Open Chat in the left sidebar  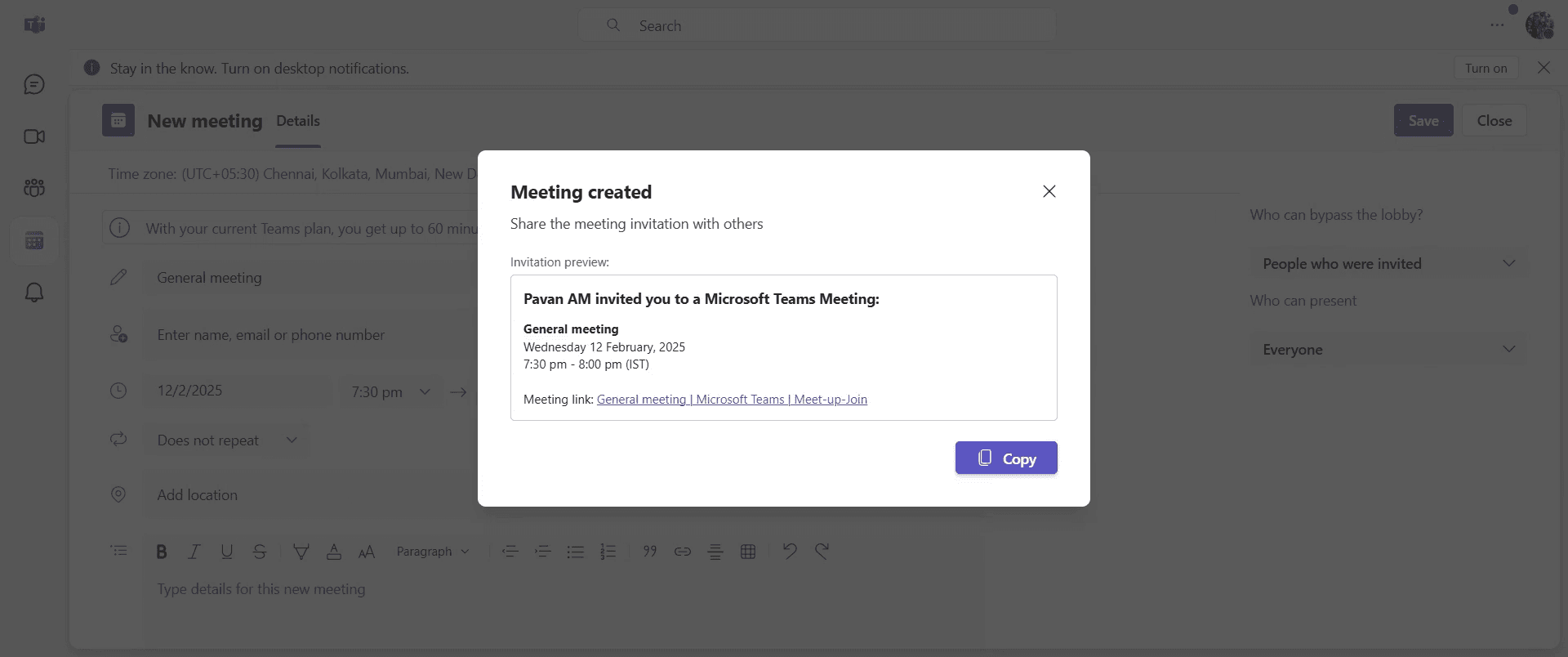[x=34, y=84]
